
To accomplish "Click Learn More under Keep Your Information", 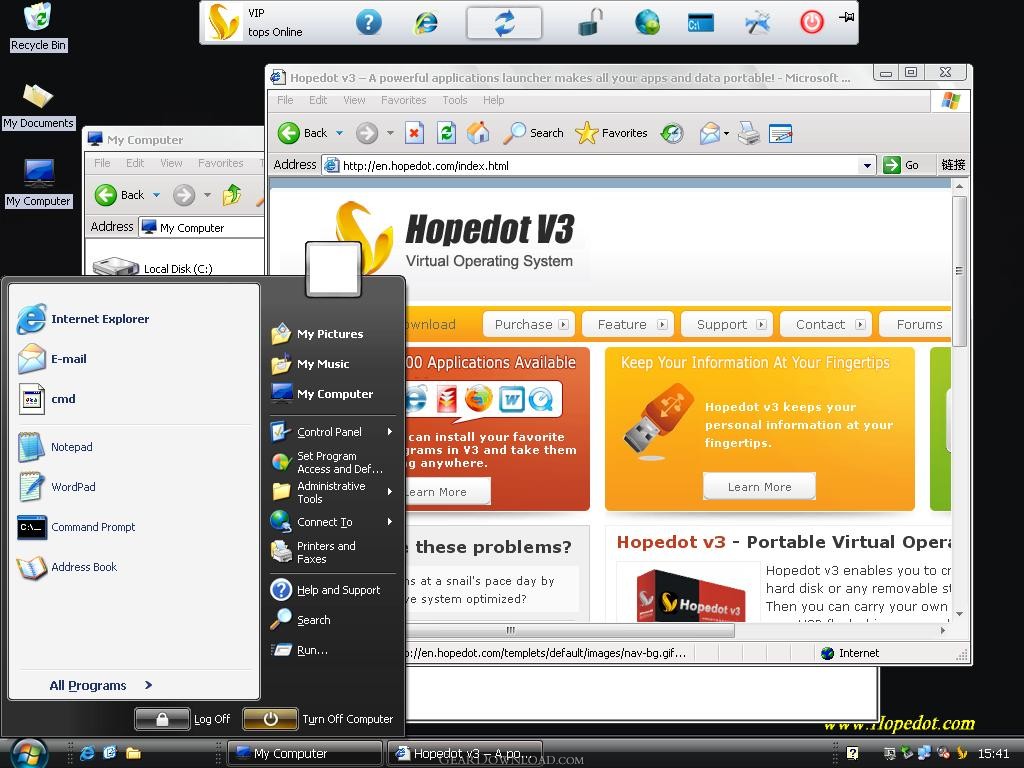I will 759,487.
